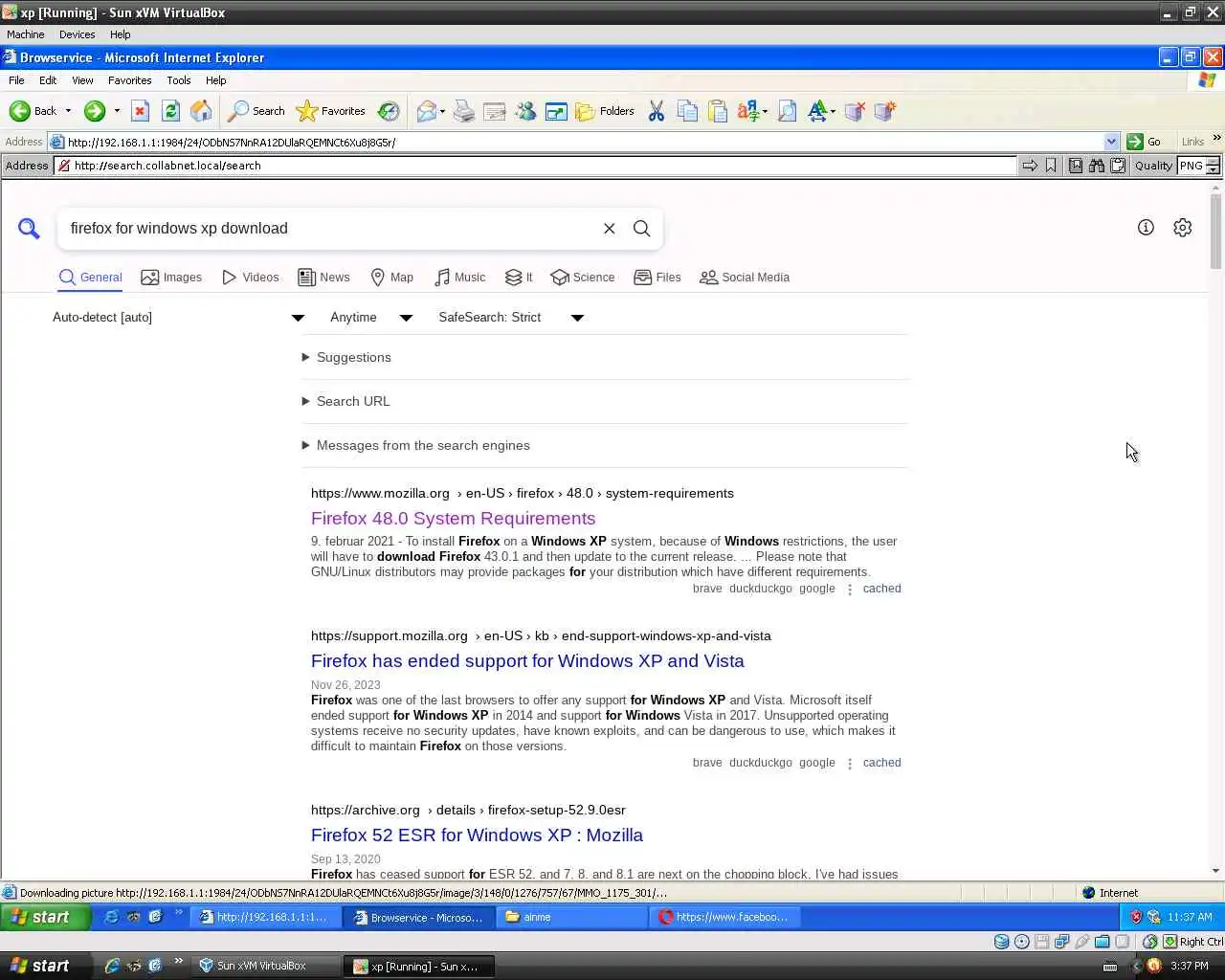The width and height of the screenshot is (1225, 980).
Task: Switch to the Science search tab
Action: (583, 278)
